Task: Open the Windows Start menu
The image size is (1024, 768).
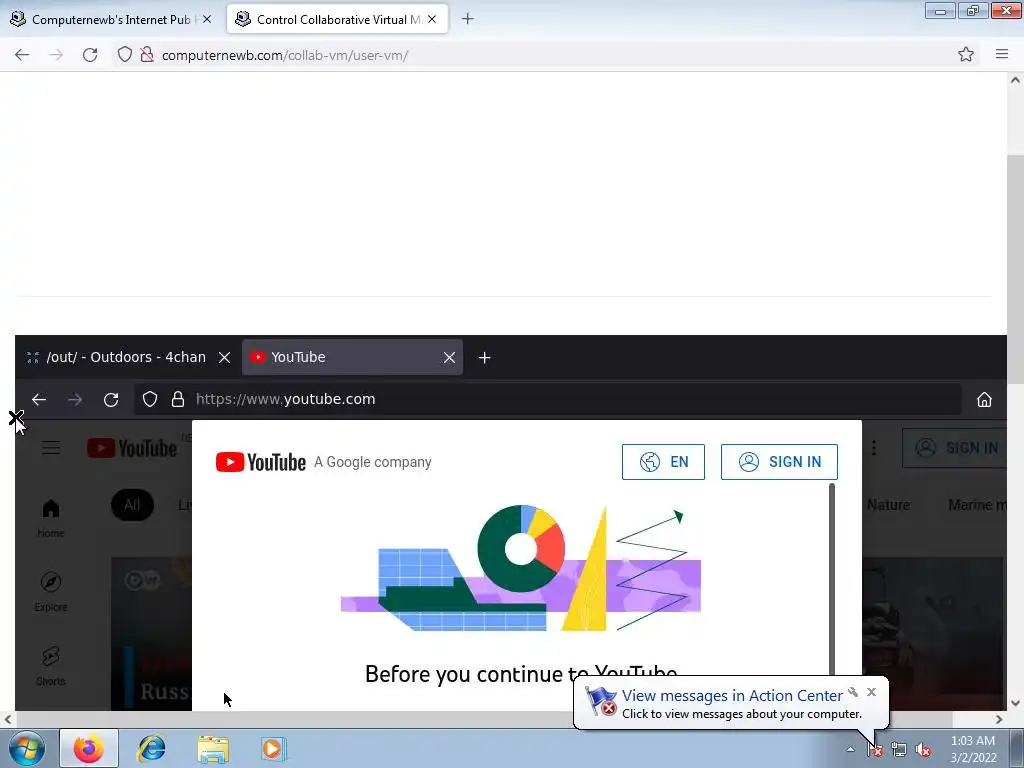Action: (x=27, y=748)
